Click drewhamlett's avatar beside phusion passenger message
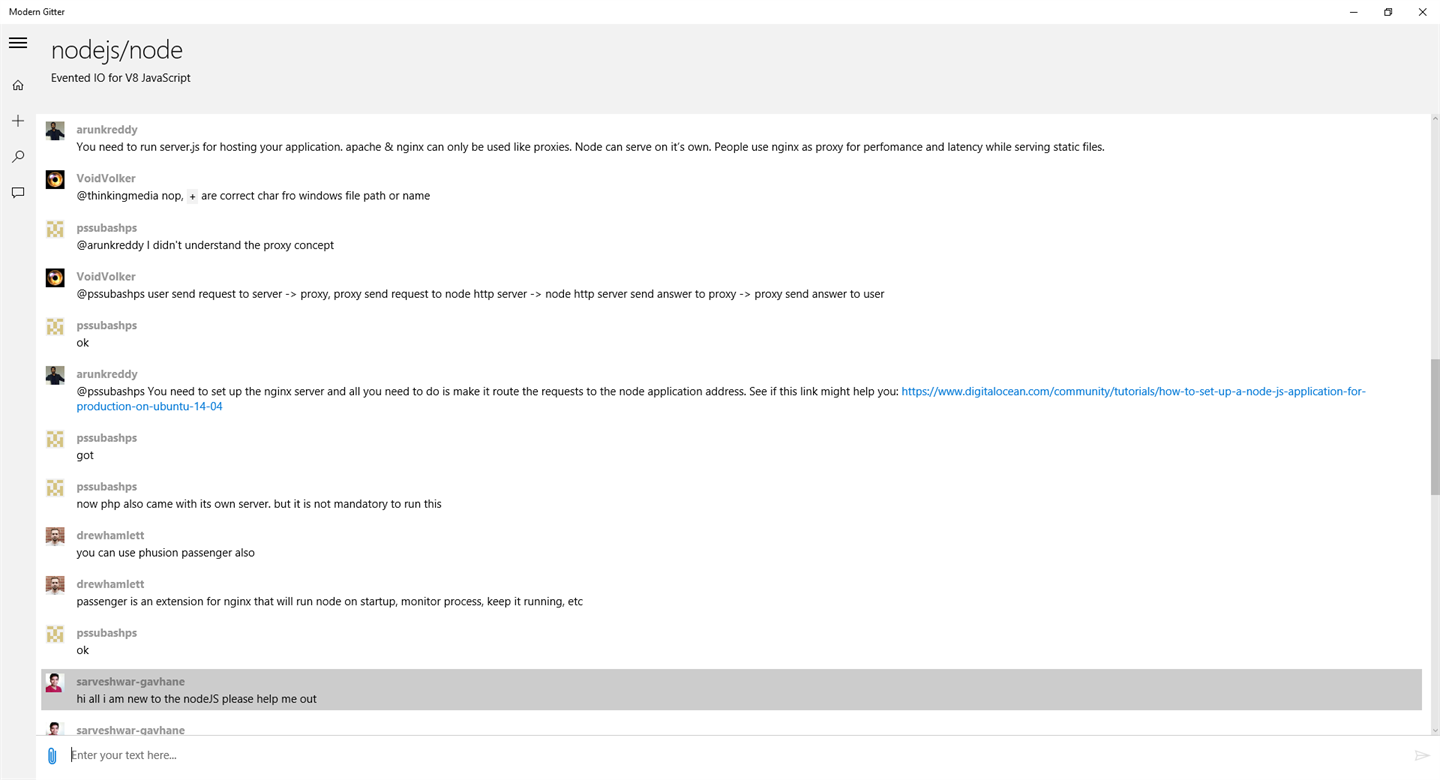 55,537
